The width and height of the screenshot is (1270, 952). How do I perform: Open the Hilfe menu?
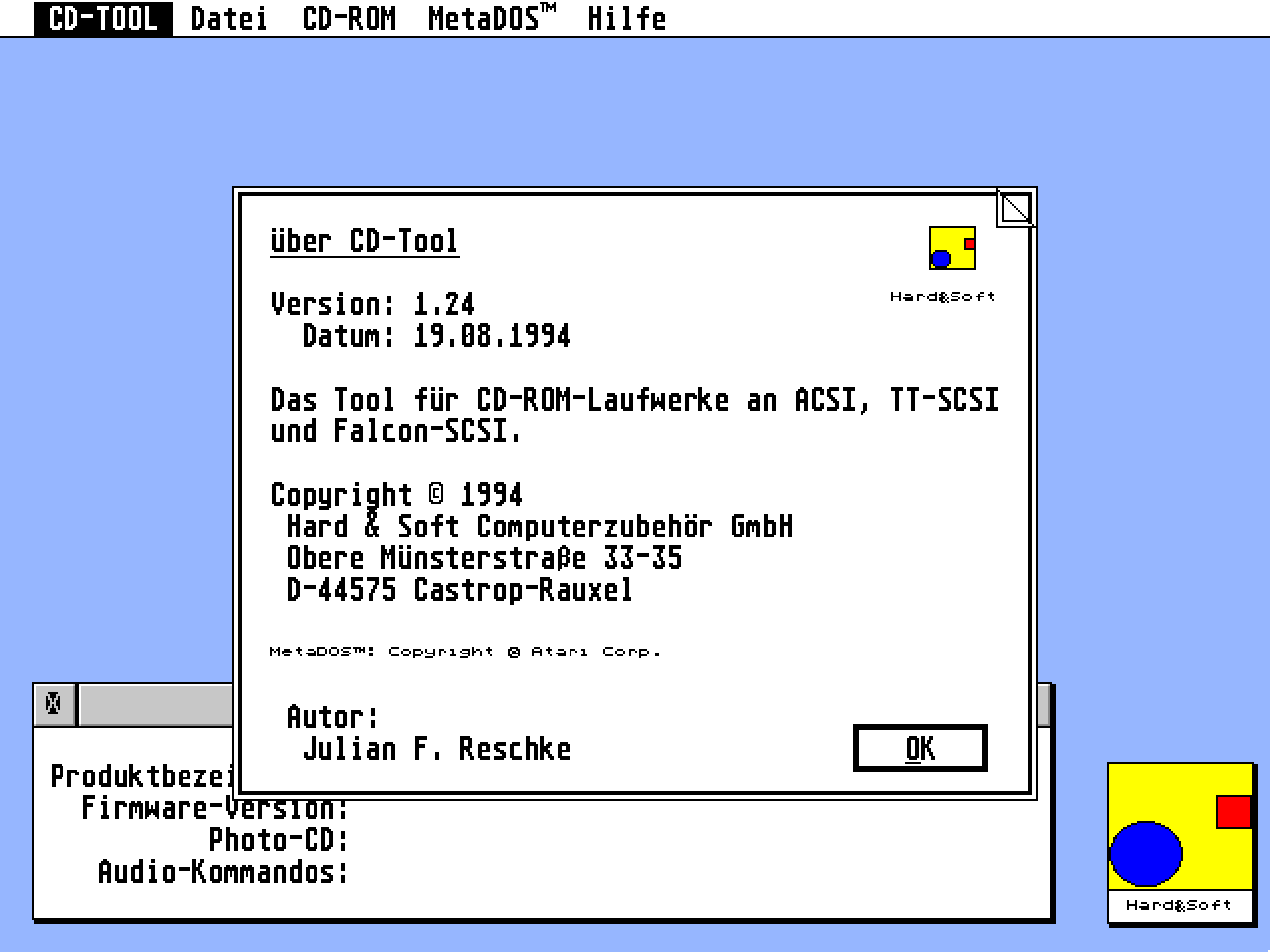pyautogui.click(x=626, y=18)
